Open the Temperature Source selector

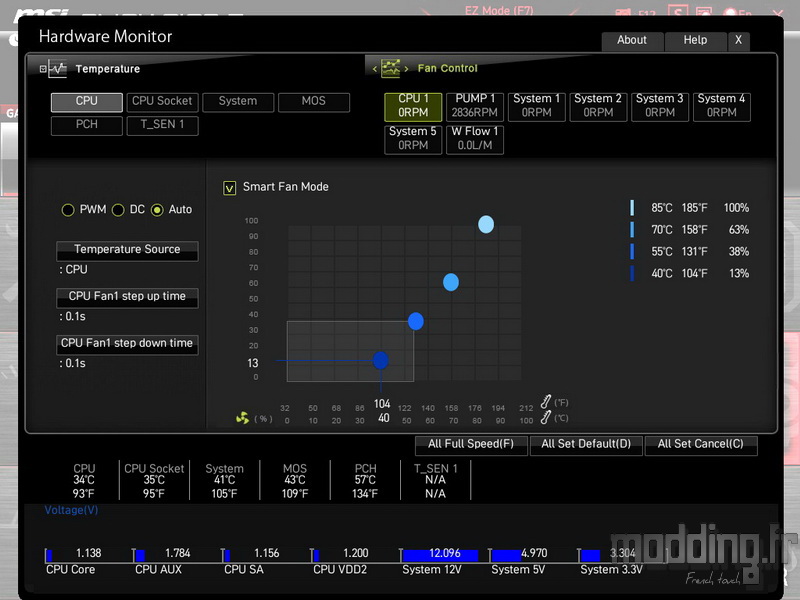click(127, 250)
